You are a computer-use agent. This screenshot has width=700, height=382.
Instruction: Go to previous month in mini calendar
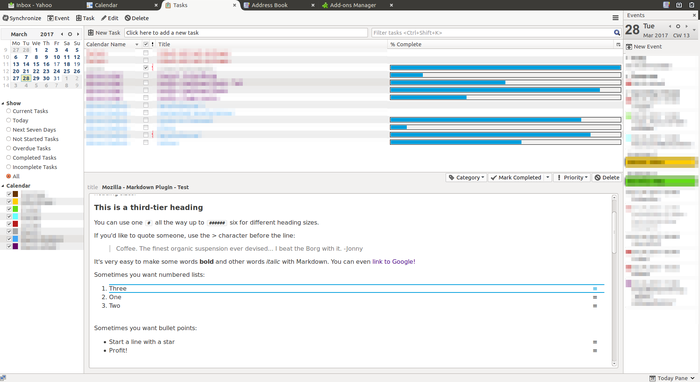pyautogui.click(x=62, y=34)
